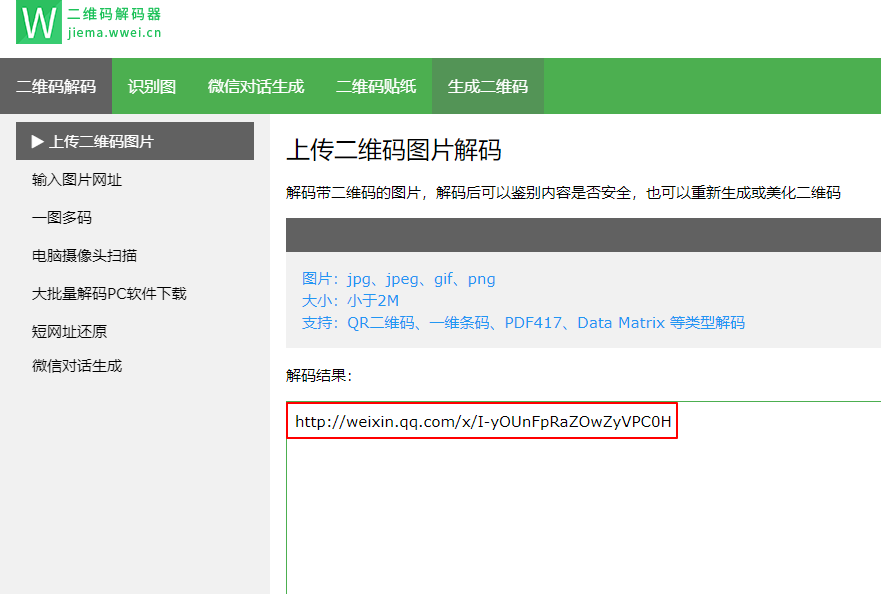The width and height of the screenshot is (881, 594).
Task: Open the 一图多码 sidebar item
Action: tap(62, 217)
